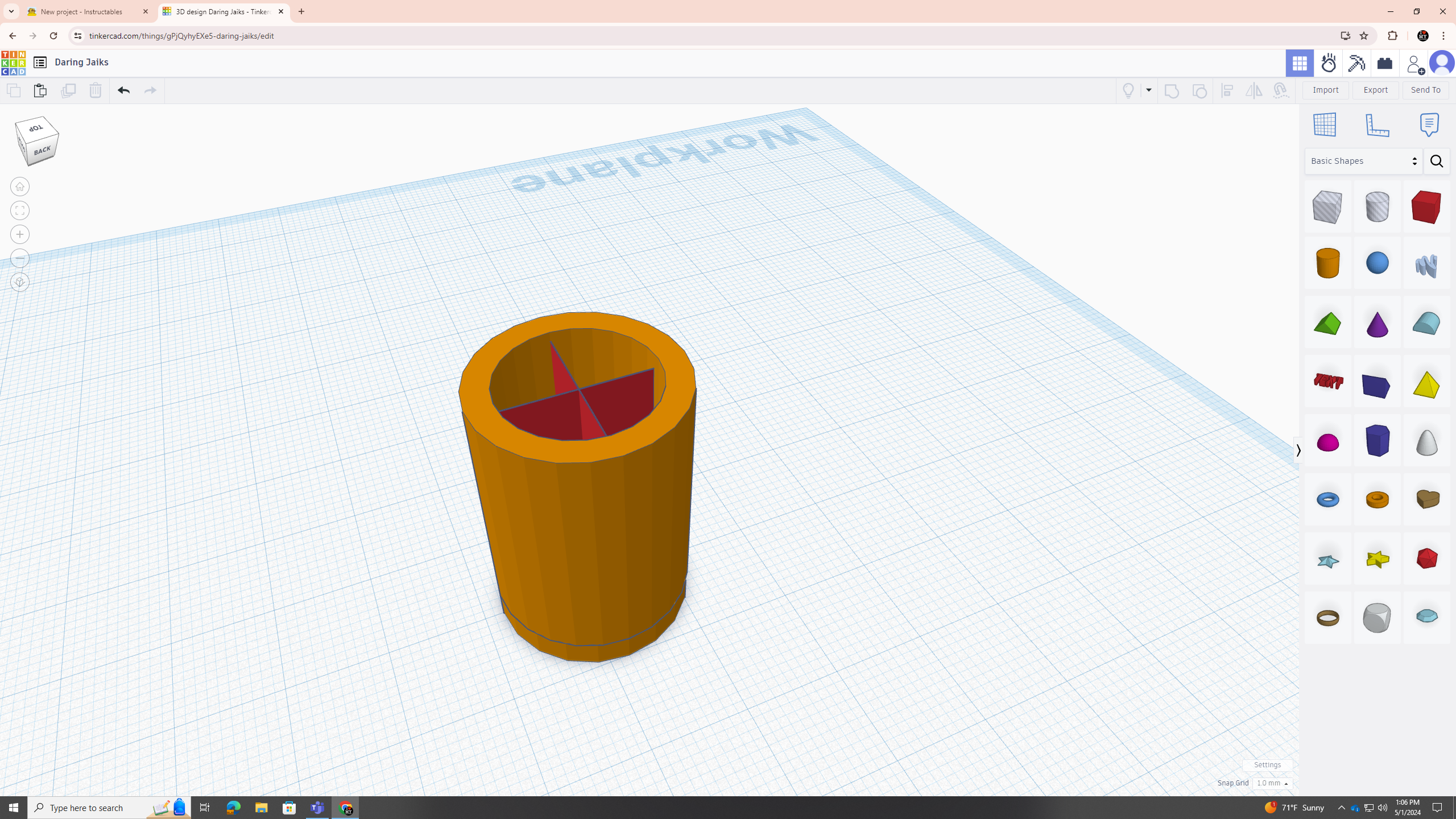Screen dimensions: 1456x819
Task: Click the Copy tool
Action: tap(13, 90)
